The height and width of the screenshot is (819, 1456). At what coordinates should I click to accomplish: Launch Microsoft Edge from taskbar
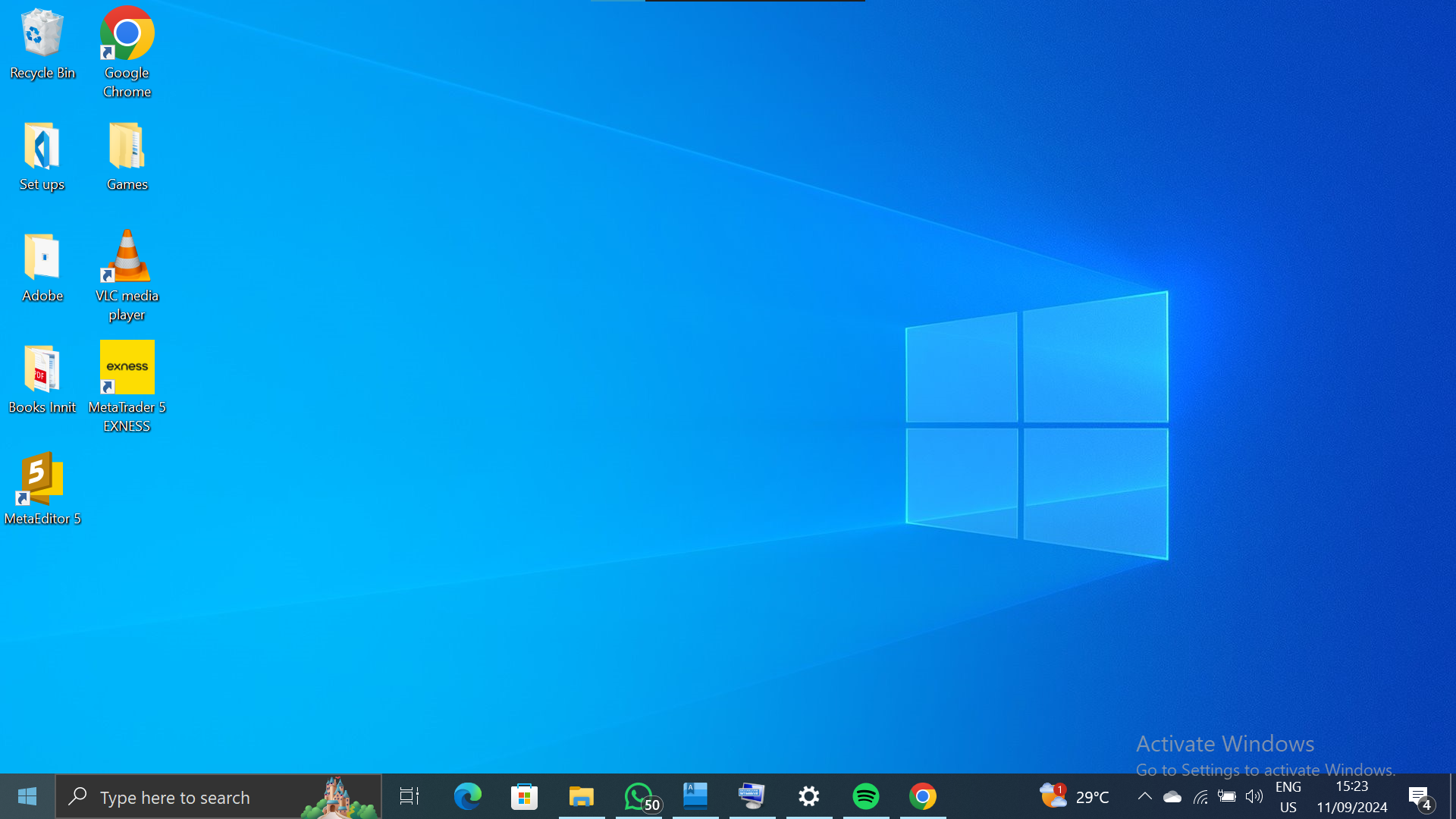[468, 796]
